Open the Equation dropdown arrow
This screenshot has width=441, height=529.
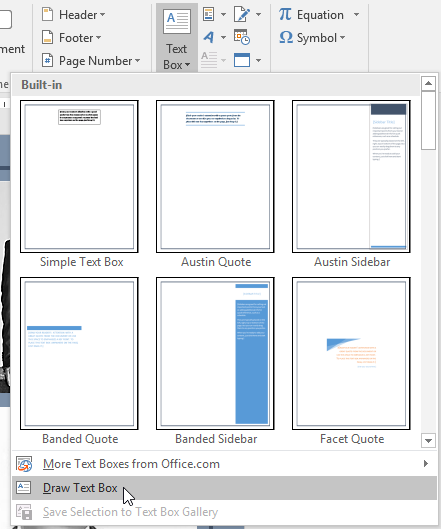tap(356, 15)
